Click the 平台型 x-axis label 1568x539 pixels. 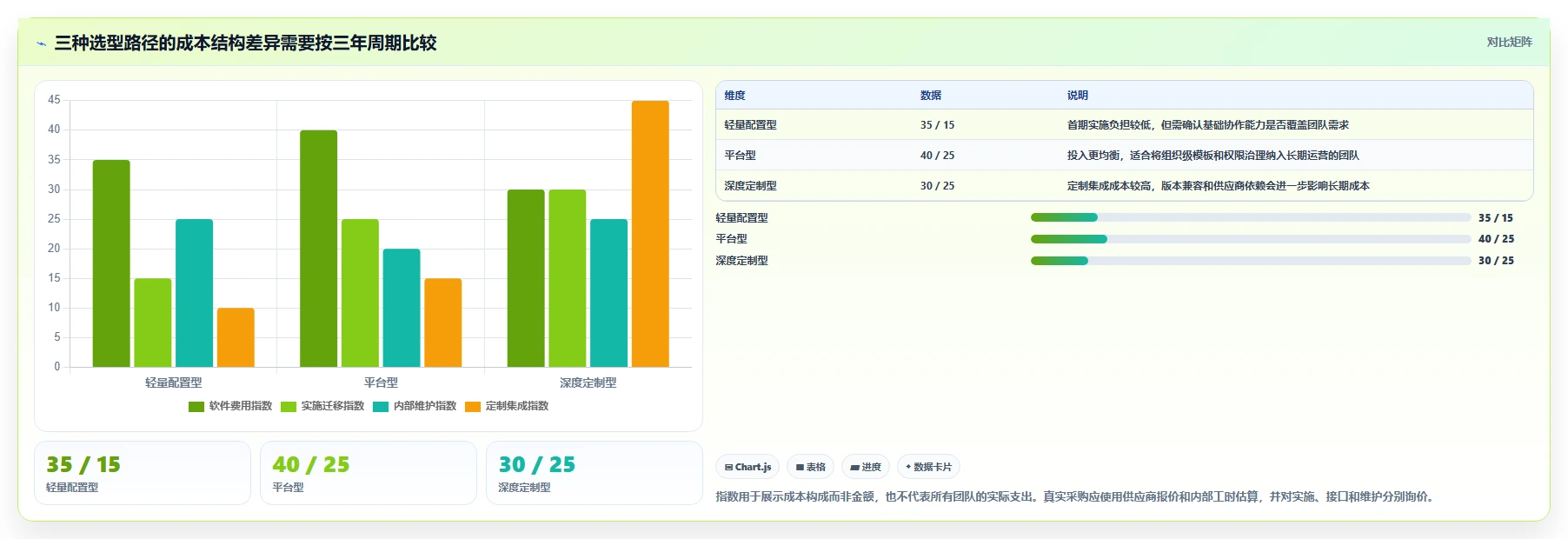(381, 383)
